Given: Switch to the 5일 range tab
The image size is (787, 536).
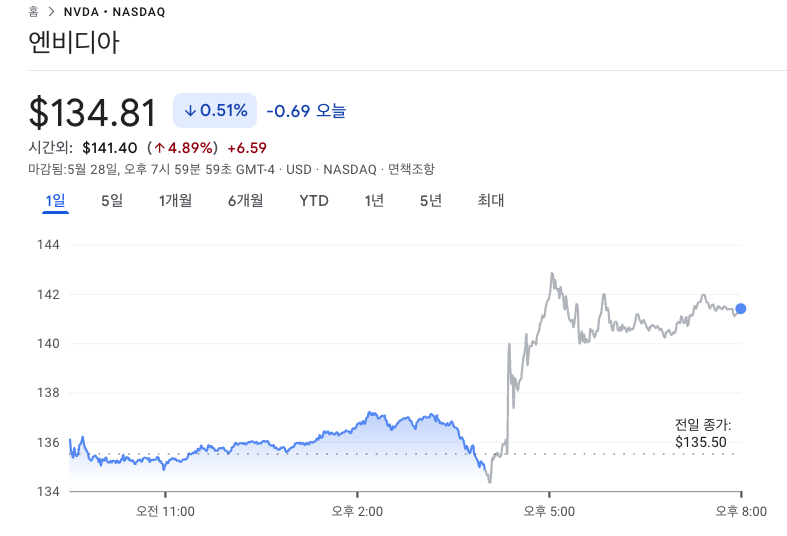Looking at the screenshot, I should click(x=112, y=200).
